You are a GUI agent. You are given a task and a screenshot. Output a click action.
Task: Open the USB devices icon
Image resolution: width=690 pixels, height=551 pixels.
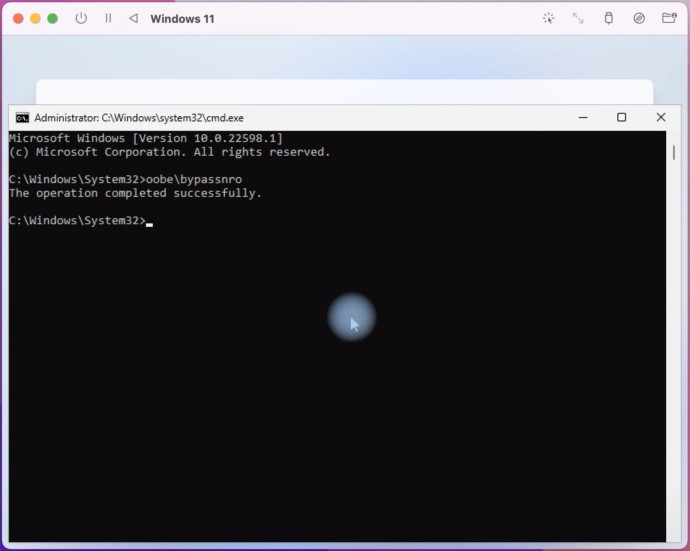(x=609, y=18)
